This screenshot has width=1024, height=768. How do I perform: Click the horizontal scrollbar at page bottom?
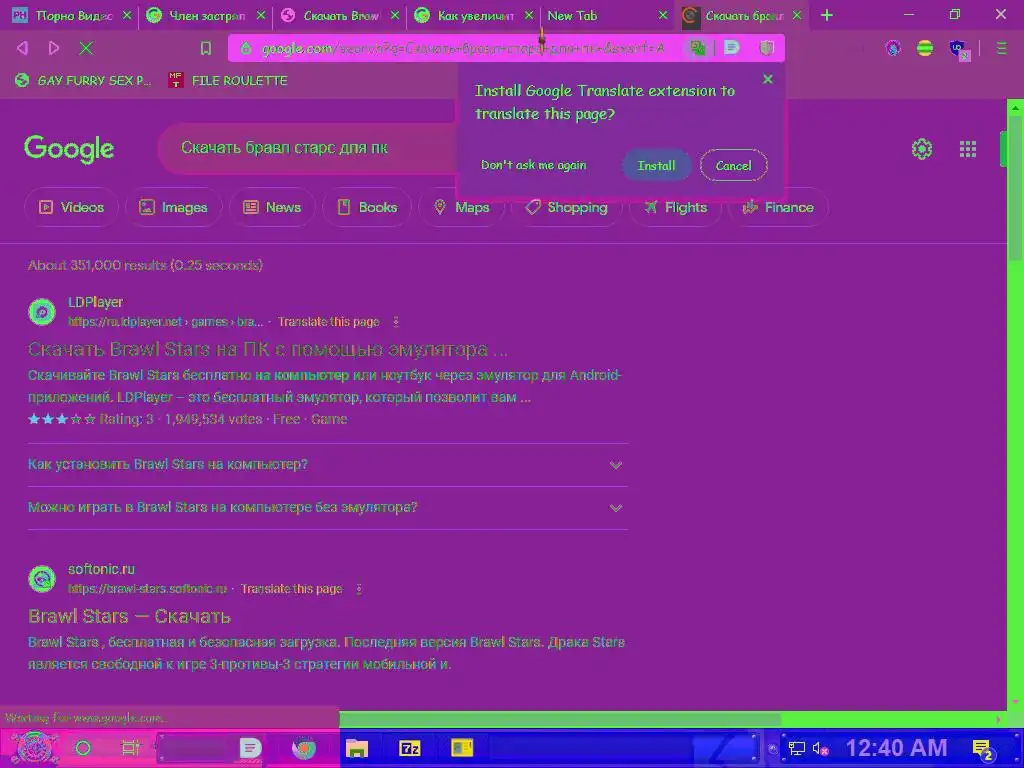(x=560, y=719)
